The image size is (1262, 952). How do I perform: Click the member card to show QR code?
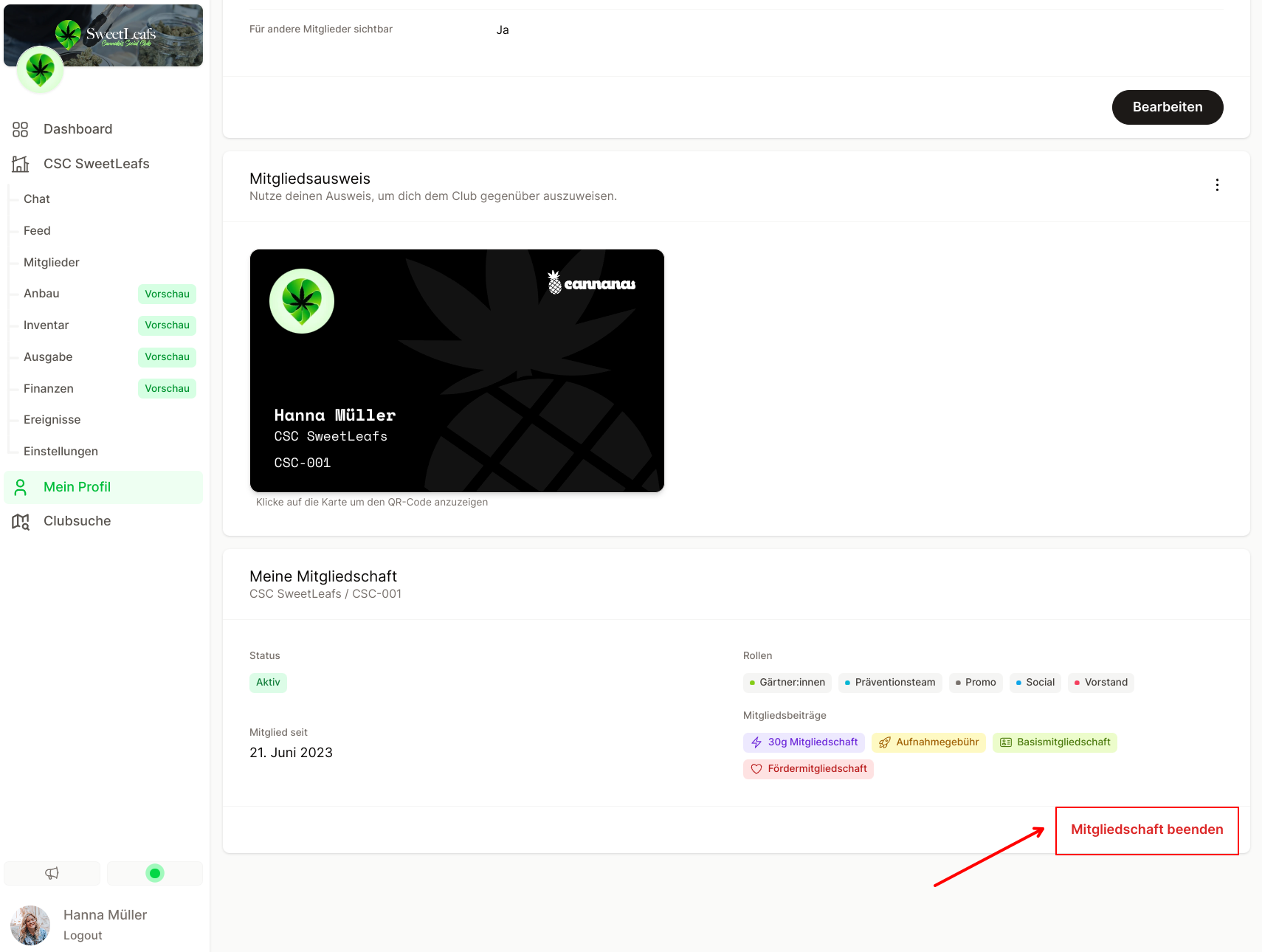(x=457, y=370)
